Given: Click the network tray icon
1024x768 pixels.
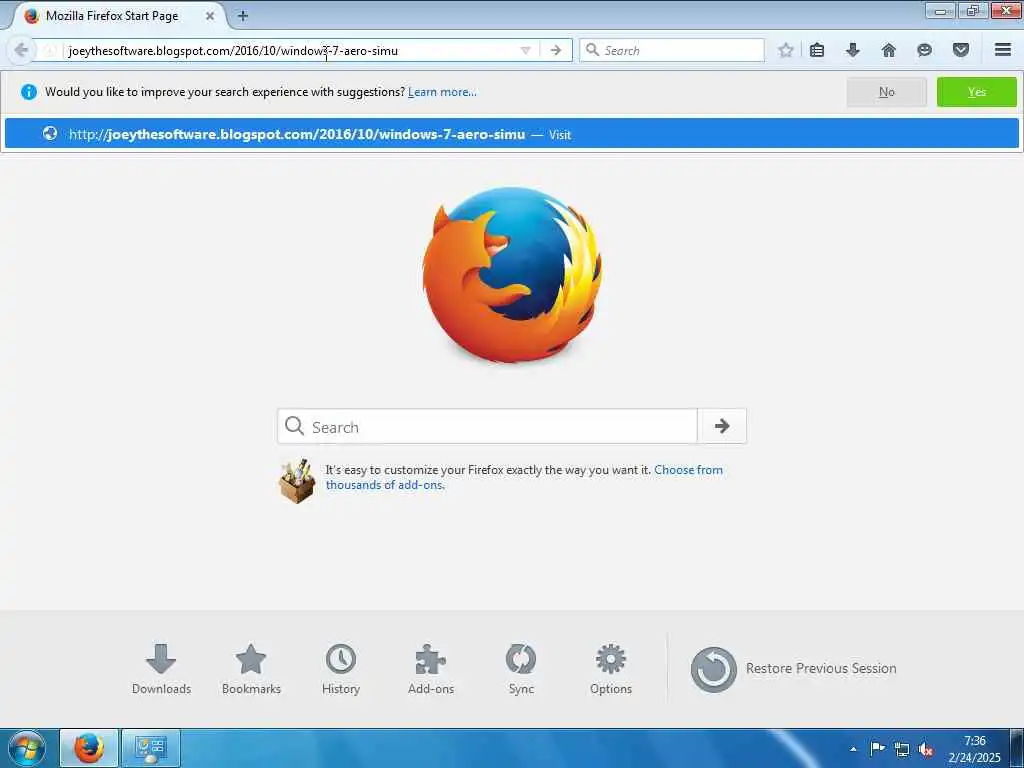Looking at the screenshot, I should [x=902, y=749].
